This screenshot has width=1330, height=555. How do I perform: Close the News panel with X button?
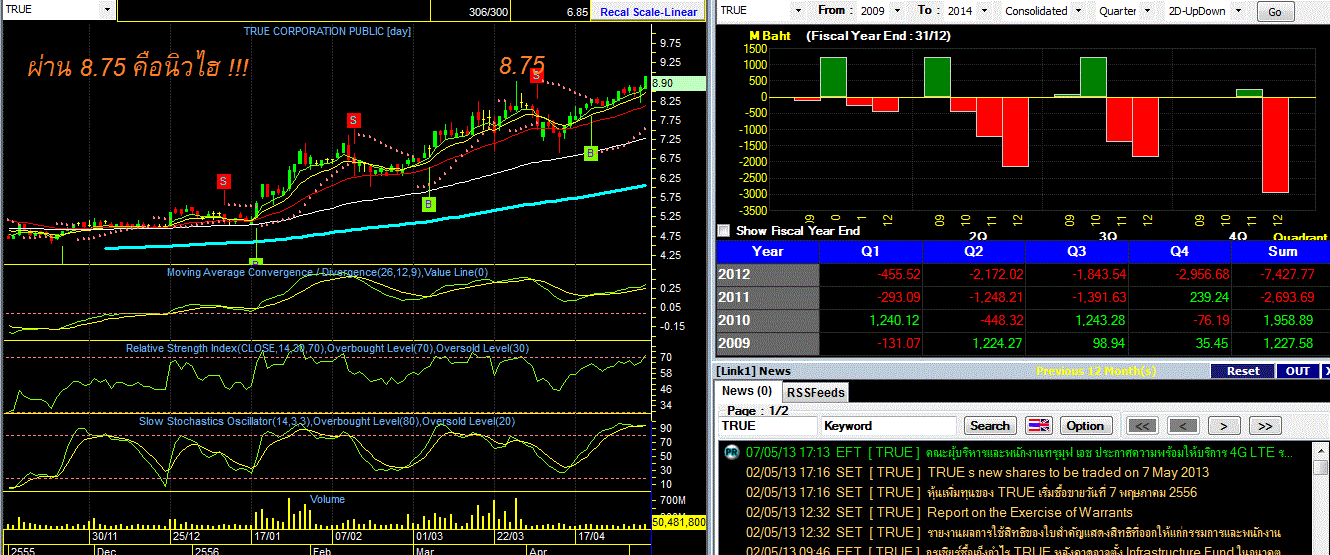(1326, 371)
